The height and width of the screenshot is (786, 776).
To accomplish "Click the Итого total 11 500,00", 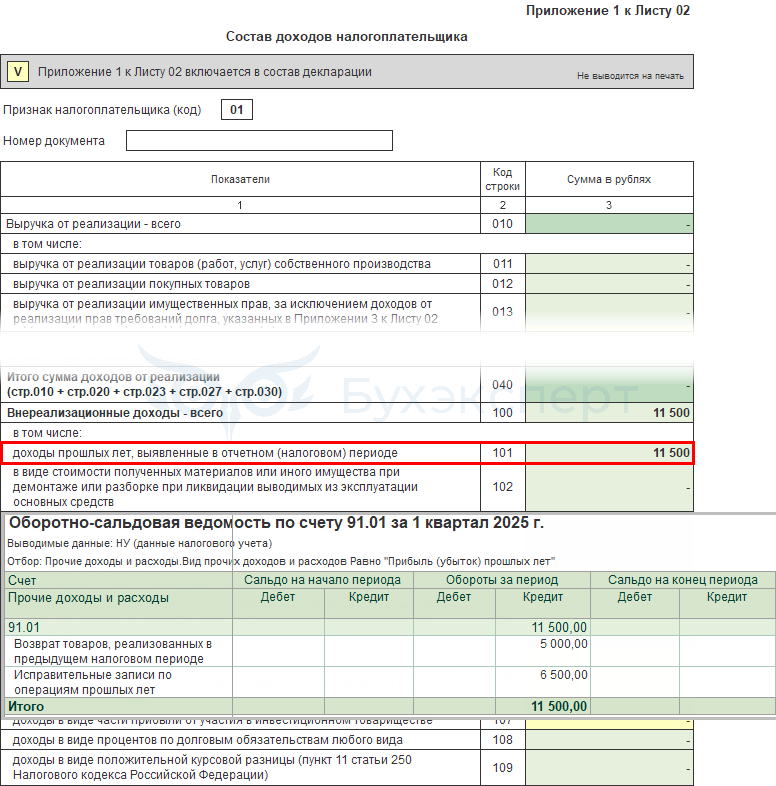I will [559, 706].
